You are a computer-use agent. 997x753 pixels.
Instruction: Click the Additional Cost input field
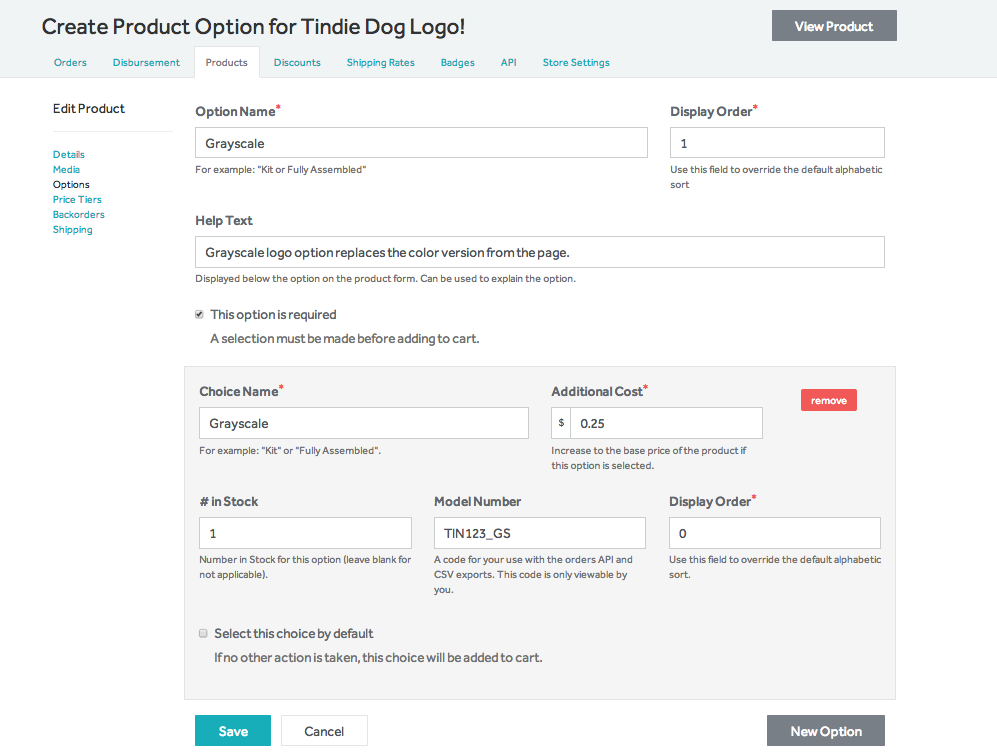tap(665, 423)
